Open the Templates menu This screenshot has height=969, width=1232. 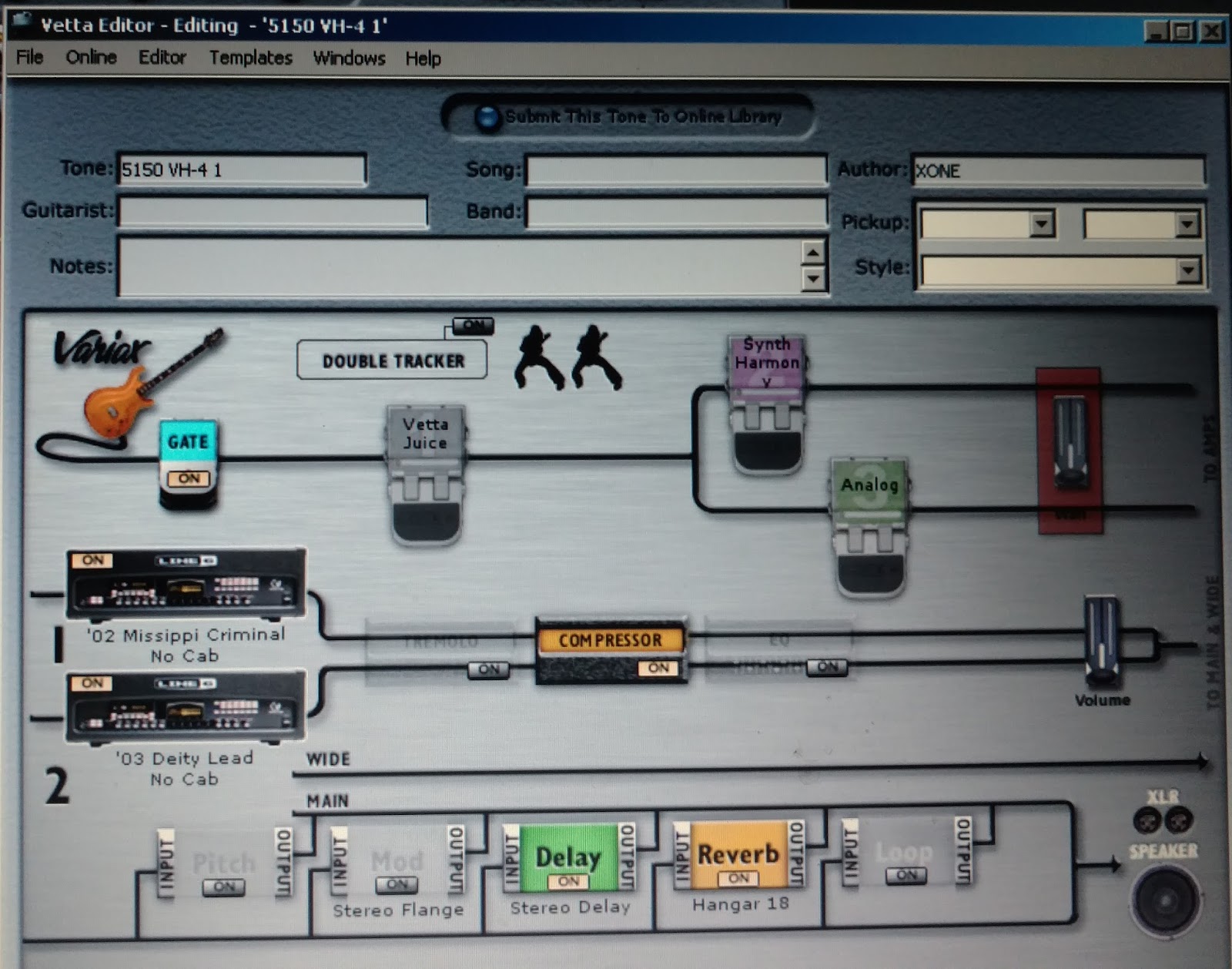[251, 58]
